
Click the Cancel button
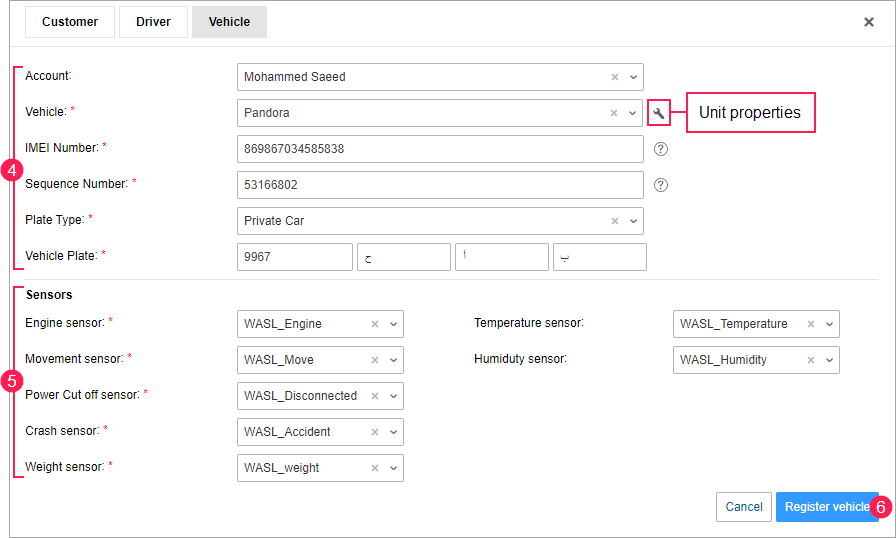tap(743, 507)
